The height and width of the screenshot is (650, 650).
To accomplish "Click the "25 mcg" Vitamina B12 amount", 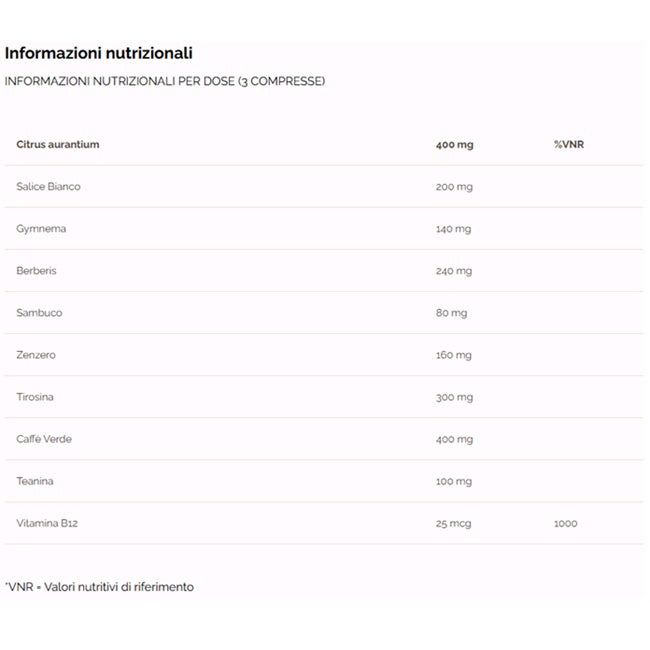I will pyautogui.click(x=453, y=523).
